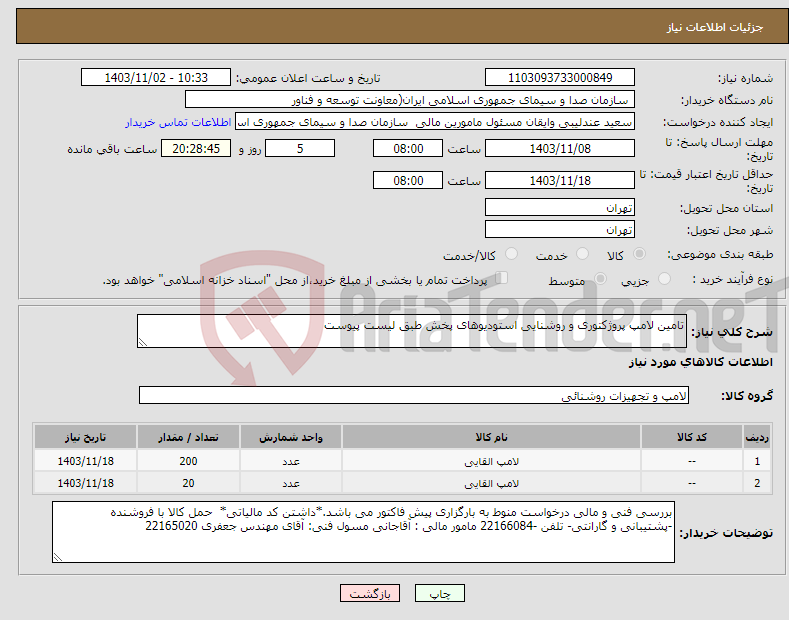Click row number 1 cell
Viewport: 789px width, 620px height.
click(757, 461)
